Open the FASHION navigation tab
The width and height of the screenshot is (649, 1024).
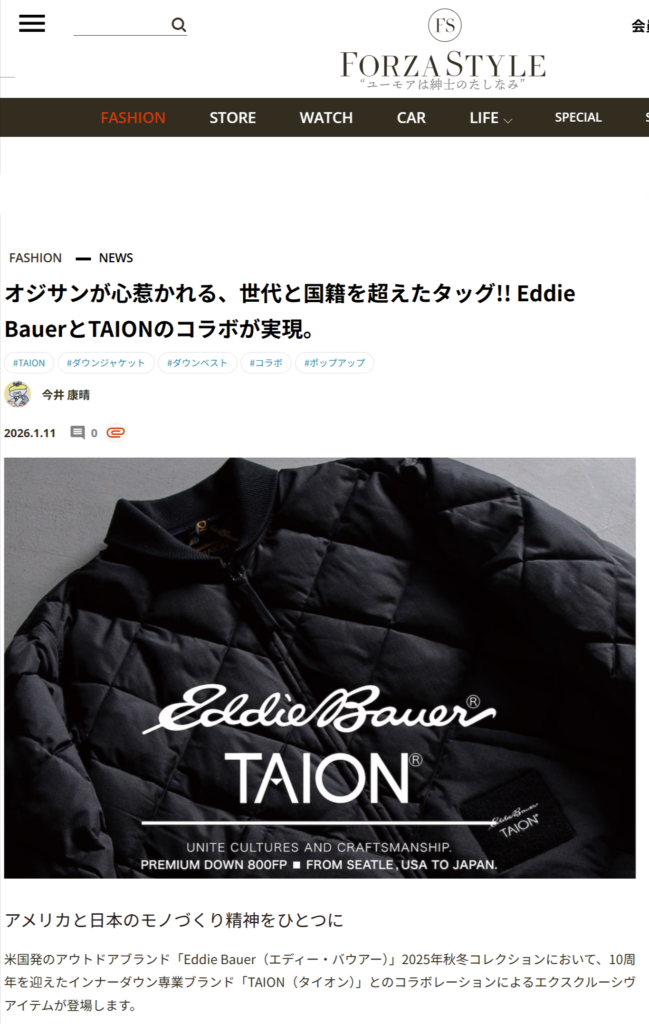(x=133, y=118)
